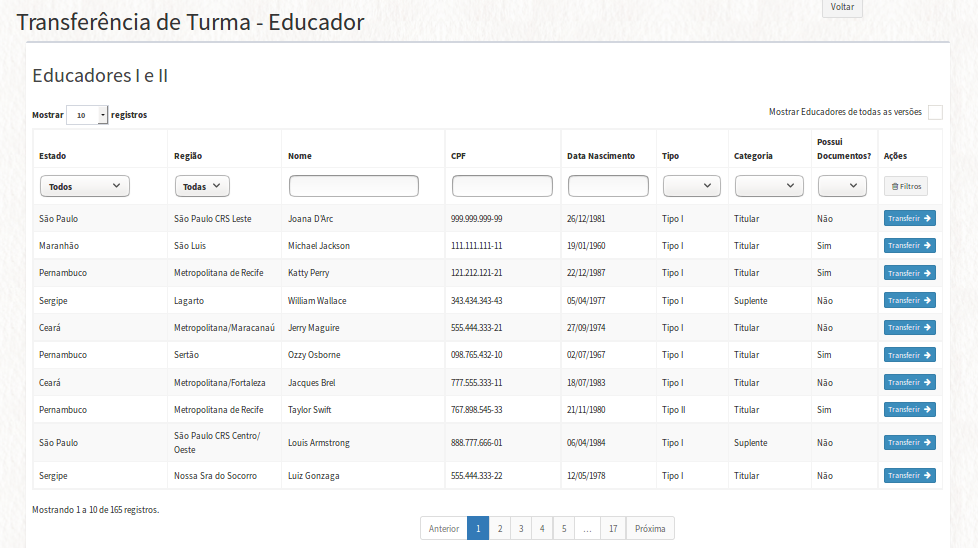Image resolution: width=978 pixels, height=548 pixels.
Task: Select region cell Metropolitana/Maracanaú
Action: (x=225, y=328)
